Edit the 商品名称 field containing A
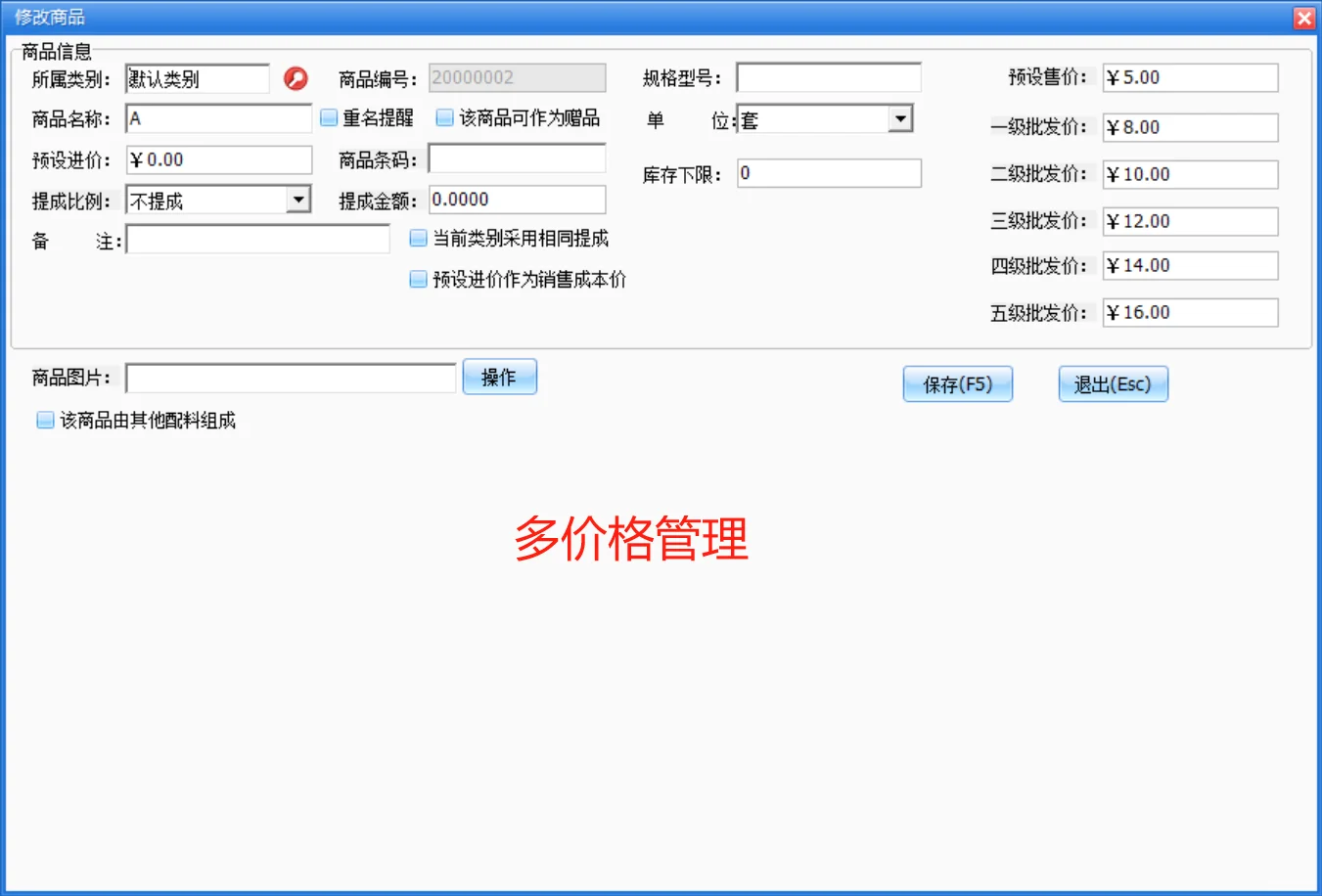Viewport: 1322px width, 896px height. (218, 117)
